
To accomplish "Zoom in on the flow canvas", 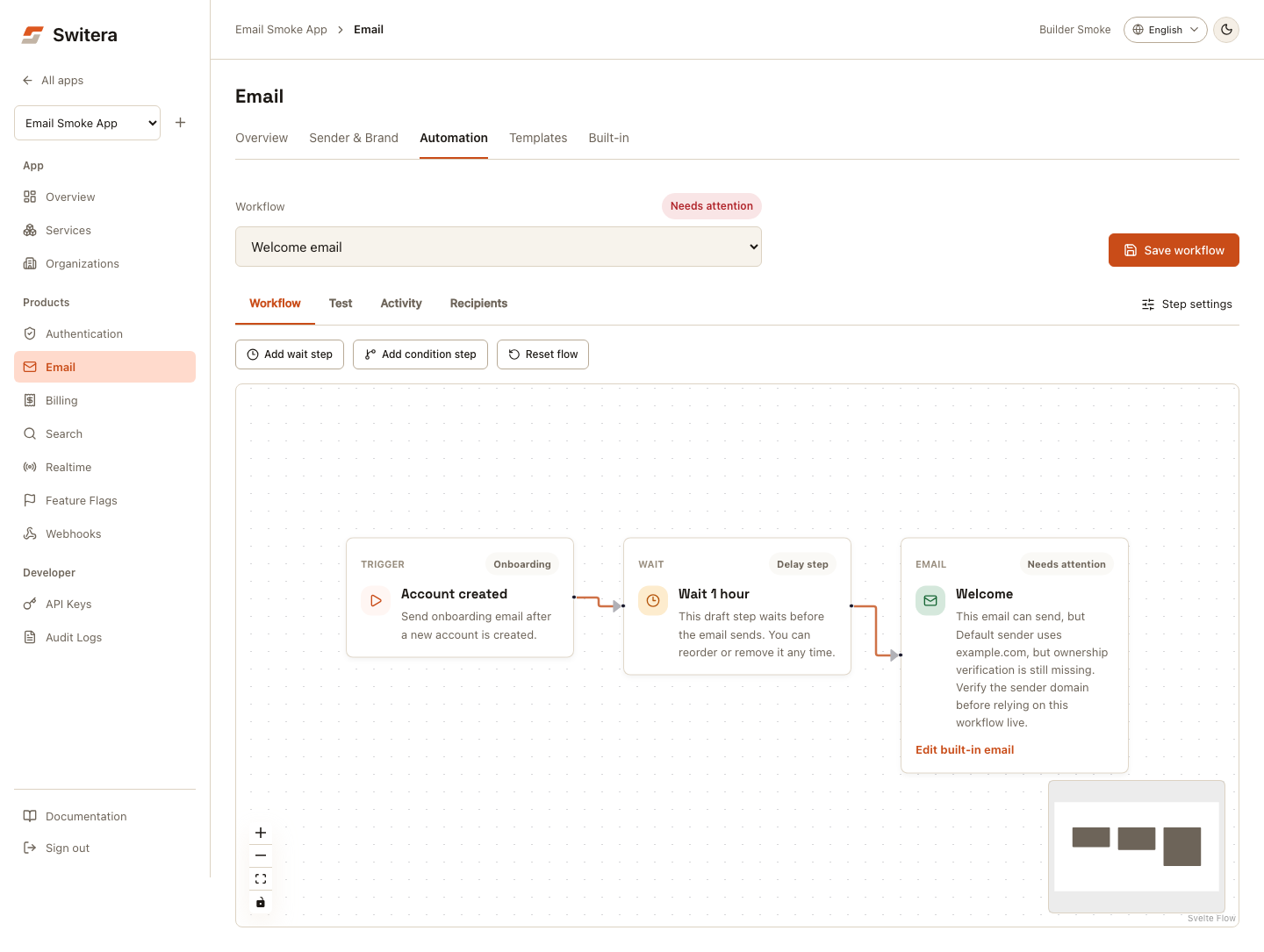I will [x=261, y=833].
